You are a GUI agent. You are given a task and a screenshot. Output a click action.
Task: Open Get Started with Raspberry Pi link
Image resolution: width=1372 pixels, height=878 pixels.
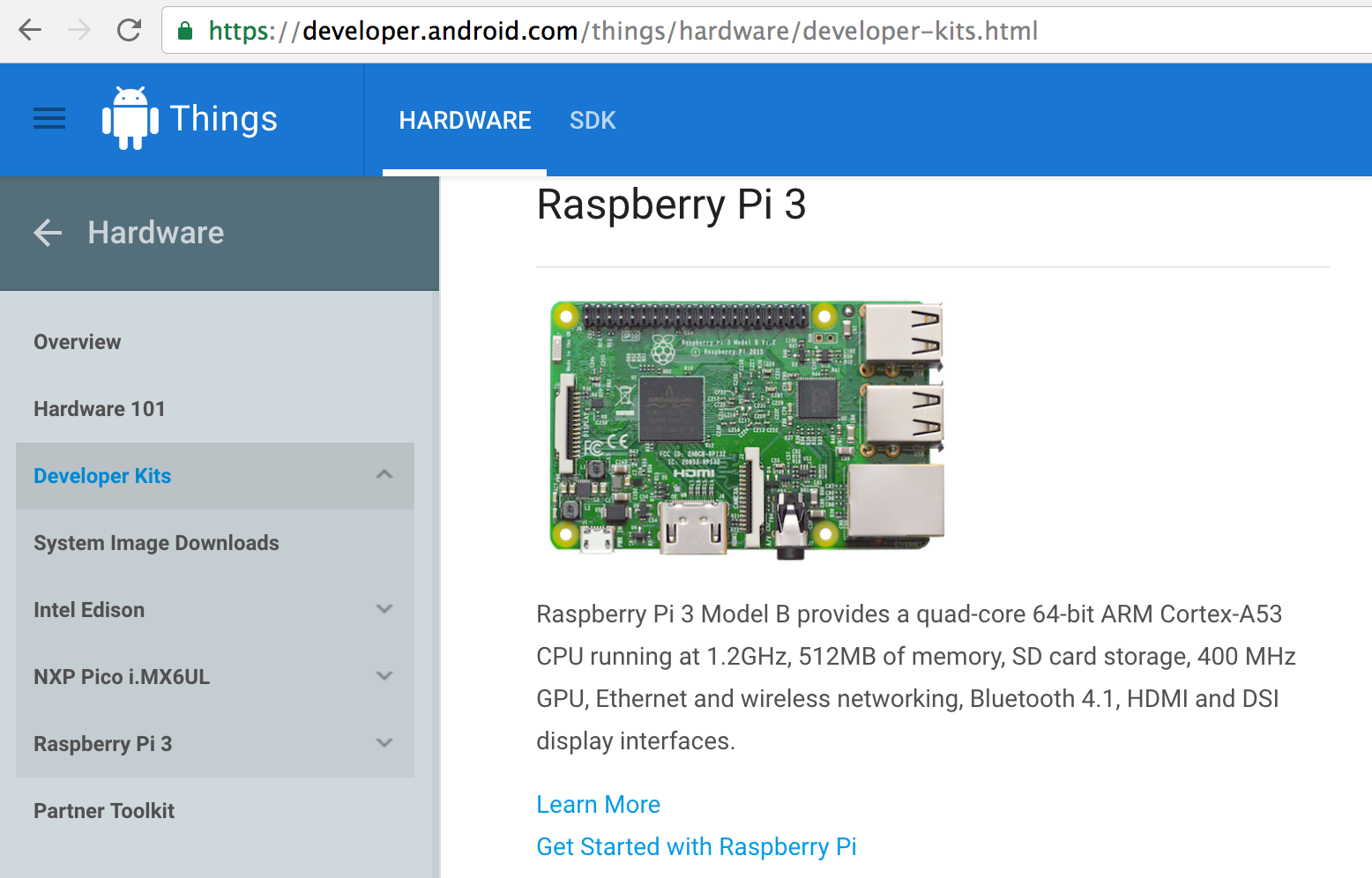pyautogui.click(x=697, y=847)
